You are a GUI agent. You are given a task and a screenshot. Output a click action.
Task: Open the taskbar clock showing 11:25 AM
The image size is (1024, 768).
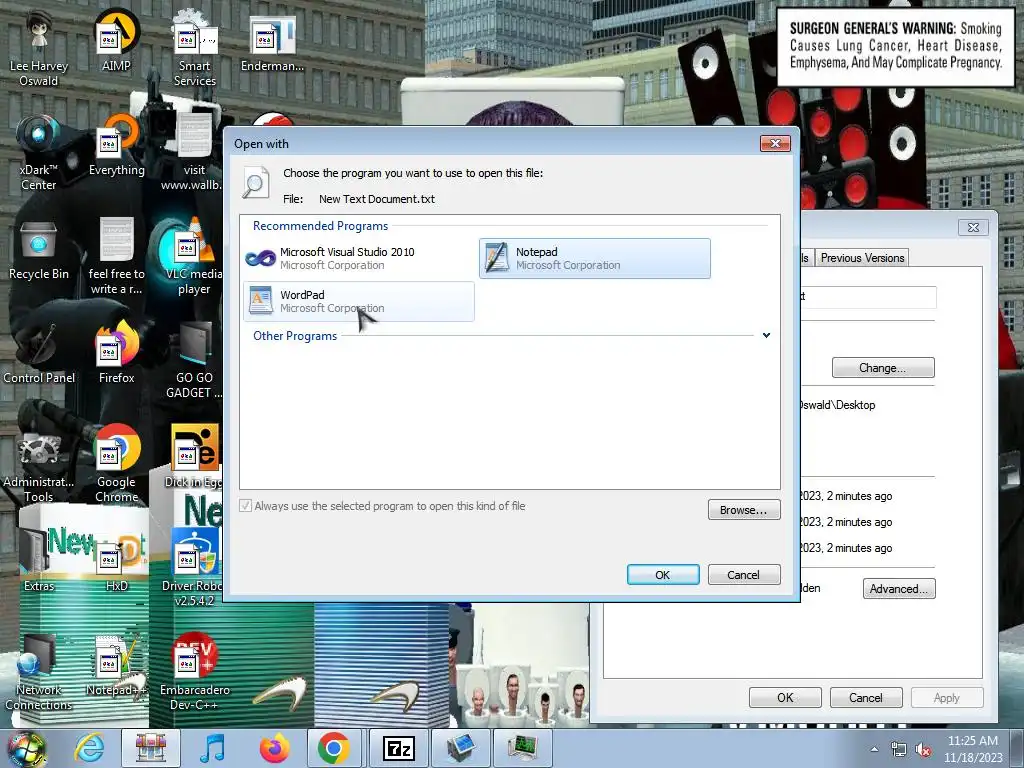click(x=972, y=749)
